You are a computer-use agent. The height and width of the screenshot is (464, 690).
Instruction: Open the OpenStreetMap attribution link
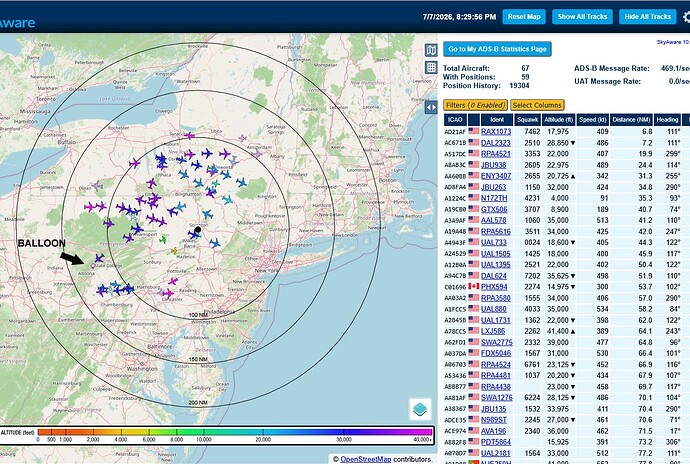[x=365, y=459]
